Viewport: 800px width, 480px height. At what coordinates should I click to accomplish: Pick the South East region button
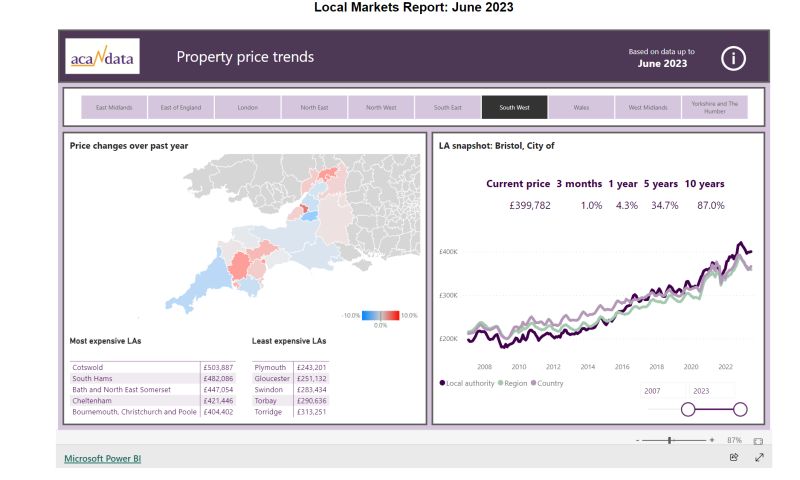tap(447, 107)
